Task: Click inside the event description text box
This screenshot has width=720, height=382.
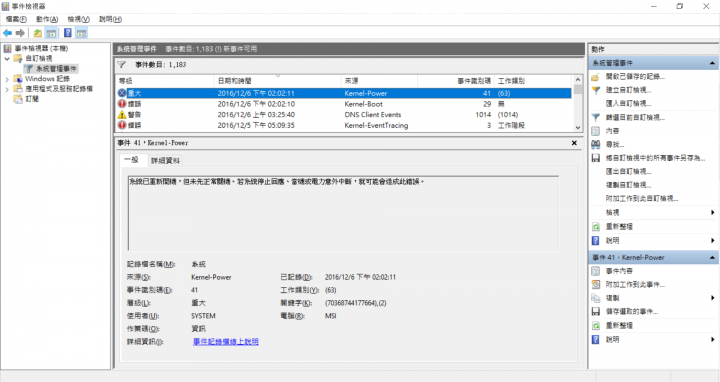Action: point(343,213)
